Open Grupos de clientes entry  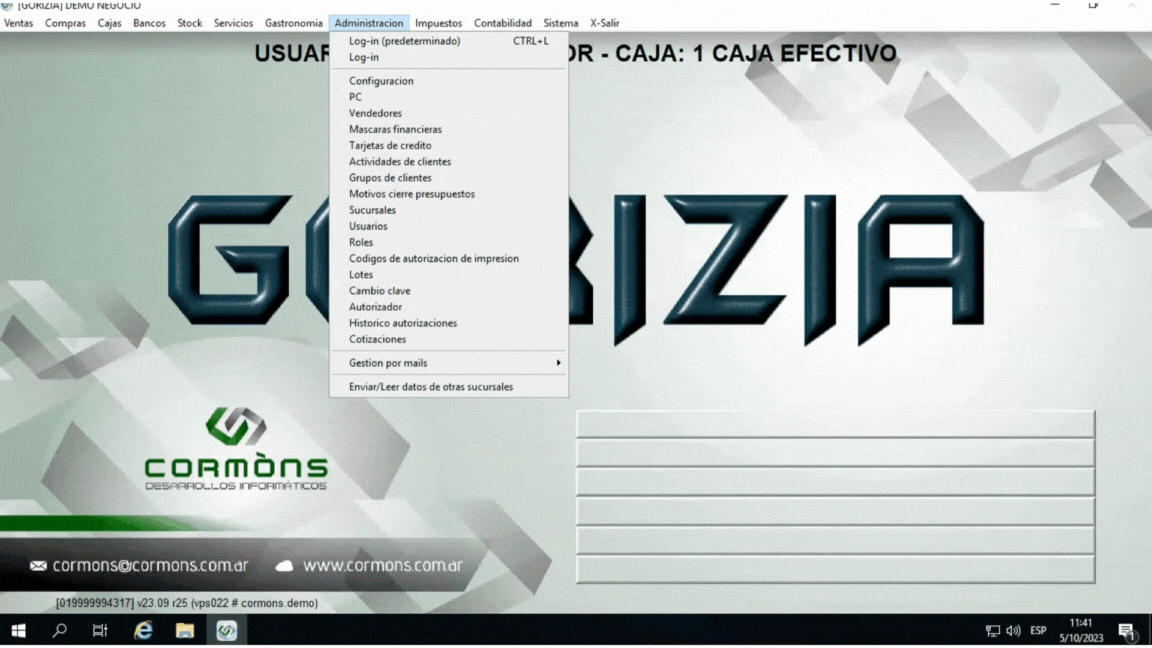(x=449, y=178)
